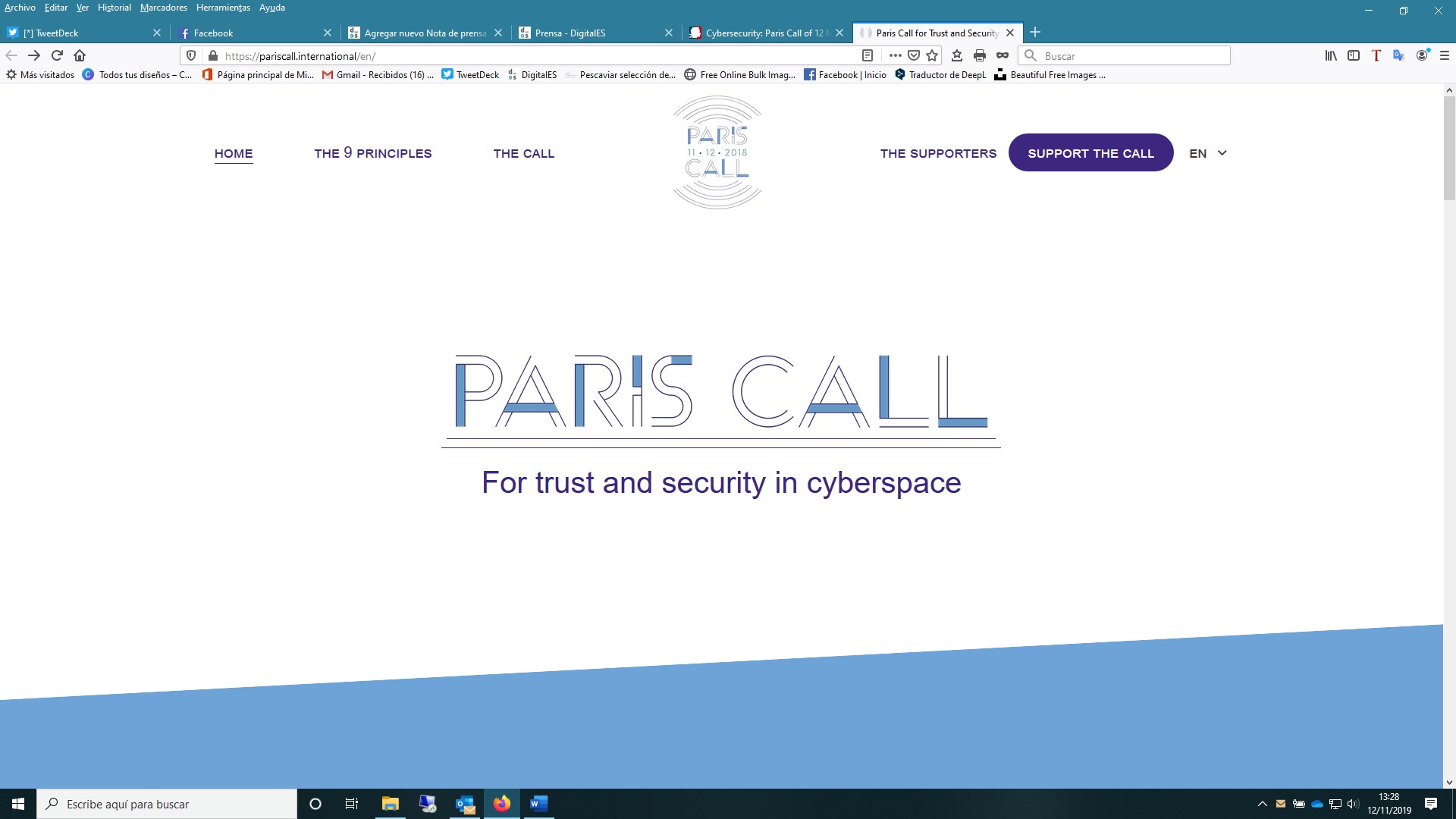Image resolution: width=1456 pixels, height=819 pixels.
Task: Open the Firefox library icon
Action: 1331,55
